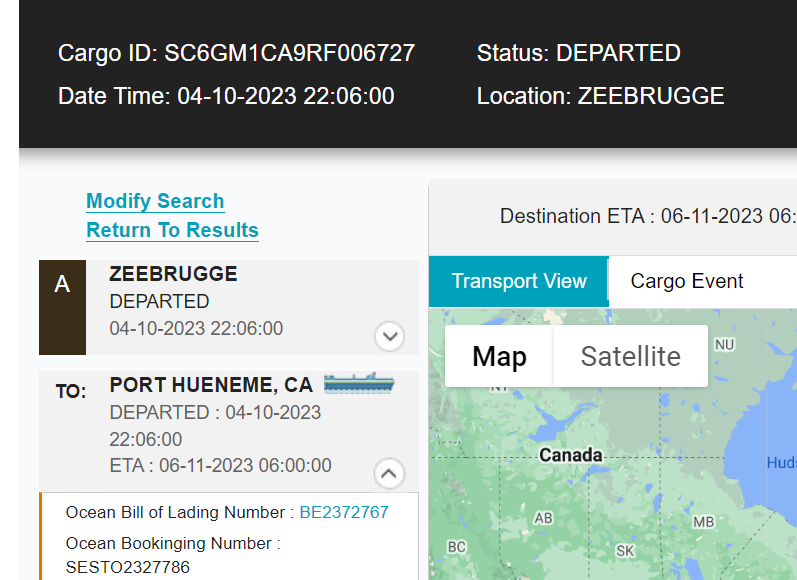
Task: Select the Map view type
Action: pyautogui.click(x=499, y=356)
